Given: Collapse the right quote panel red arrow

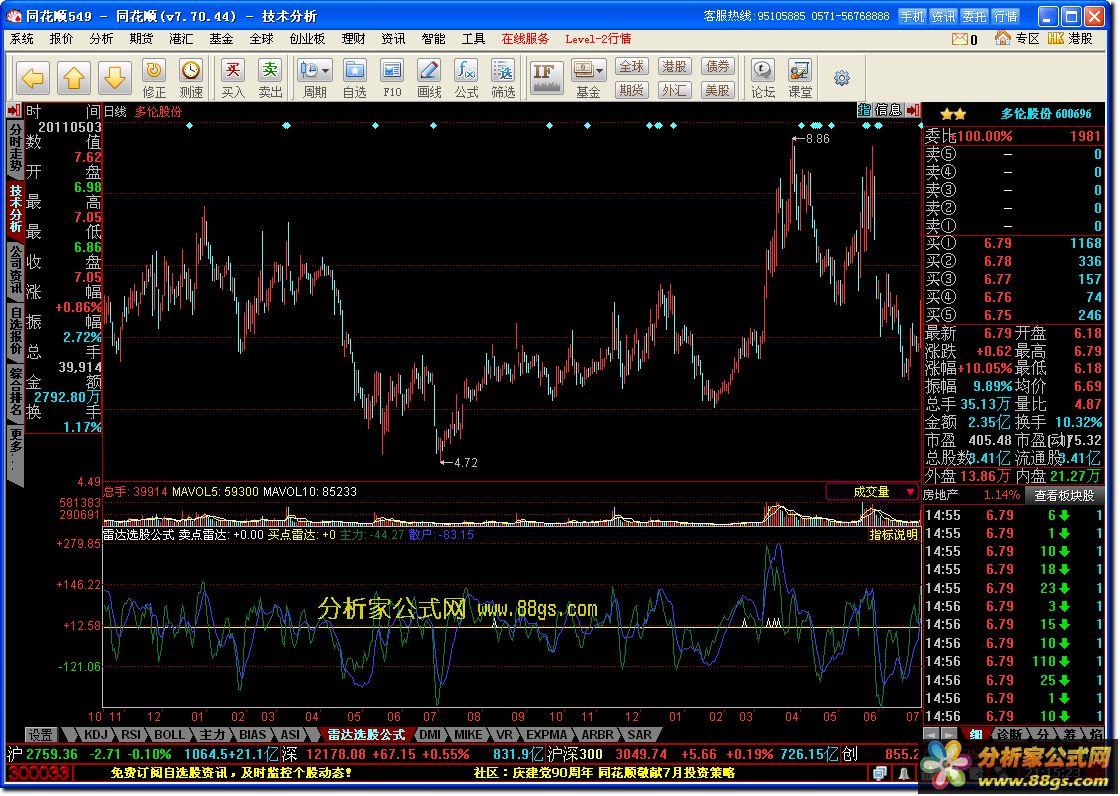Looking at the screenshot, I should point(913,110).
